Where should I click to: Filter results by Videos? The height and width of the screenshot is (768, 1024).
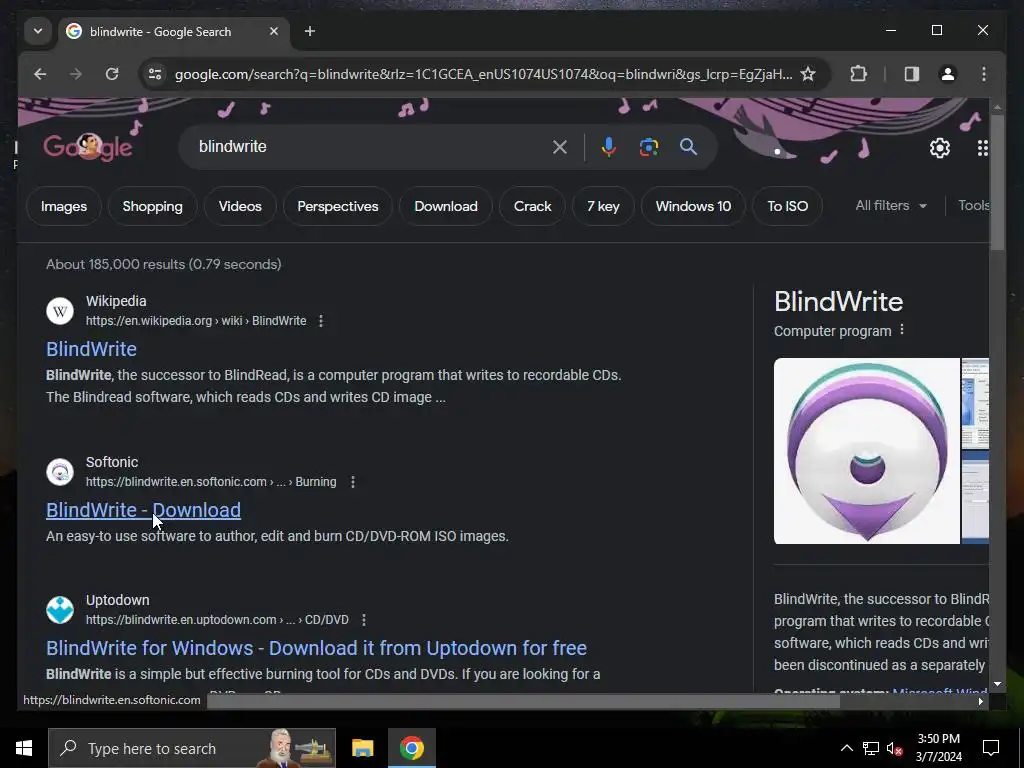pos(240,206)
